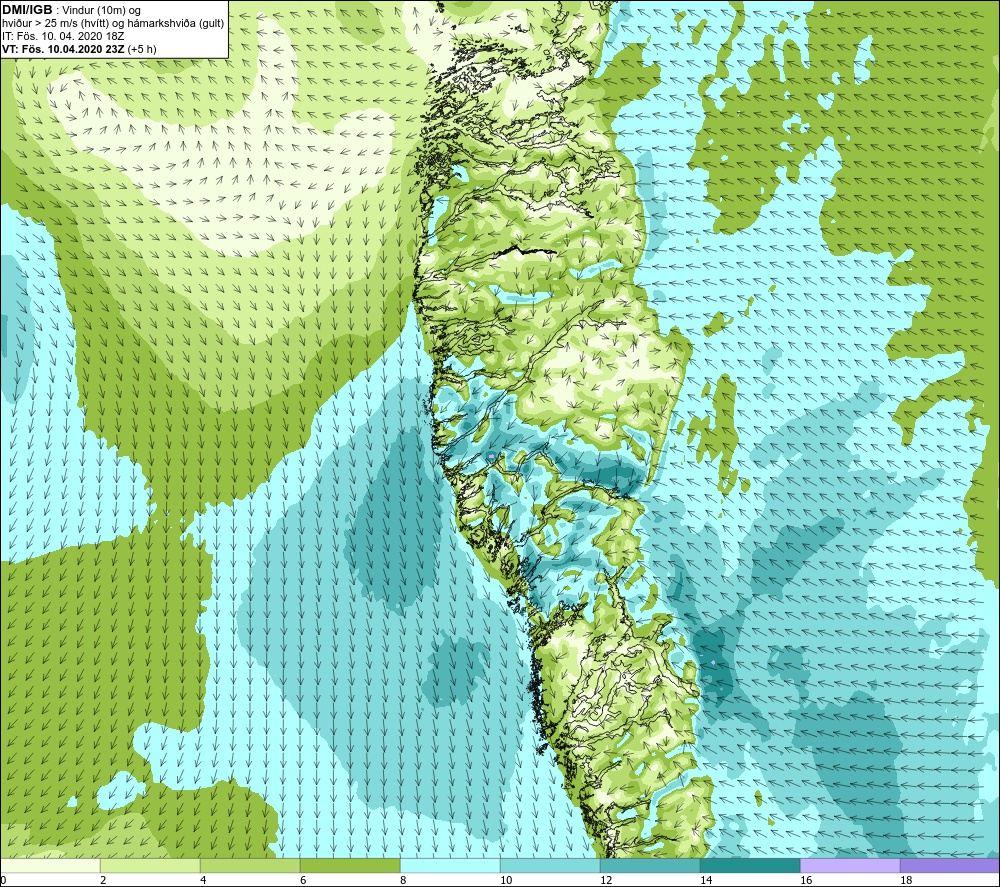Click the 4–6 m/s green legend swatch
1000x887 pixels.
pos(250,865)
